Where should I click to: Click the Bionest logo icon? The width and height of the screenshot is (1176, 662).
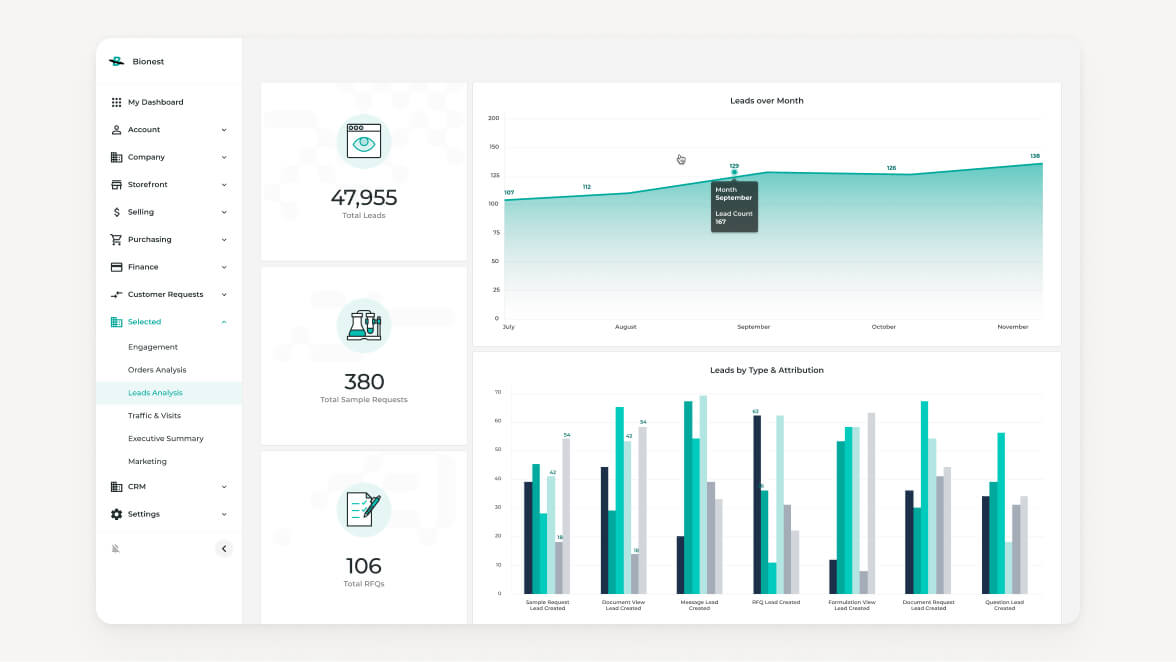pos(117,62)
